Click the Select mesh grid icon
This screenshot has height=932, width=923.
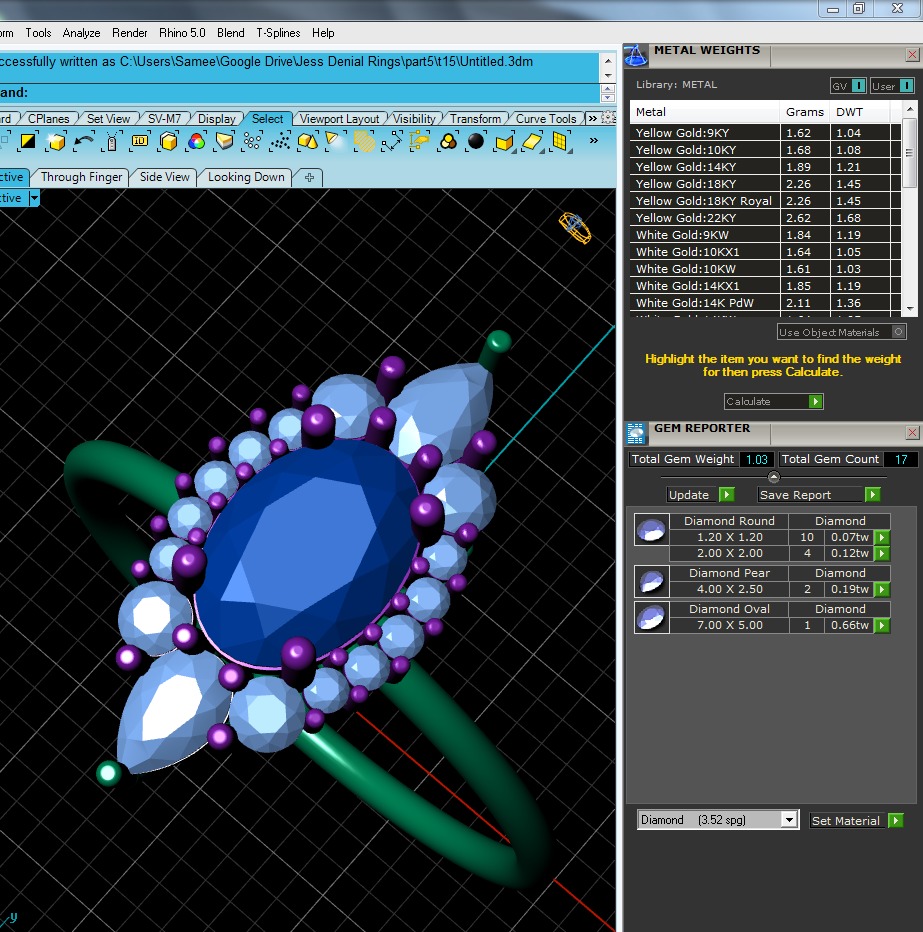[x=560, y=142]
